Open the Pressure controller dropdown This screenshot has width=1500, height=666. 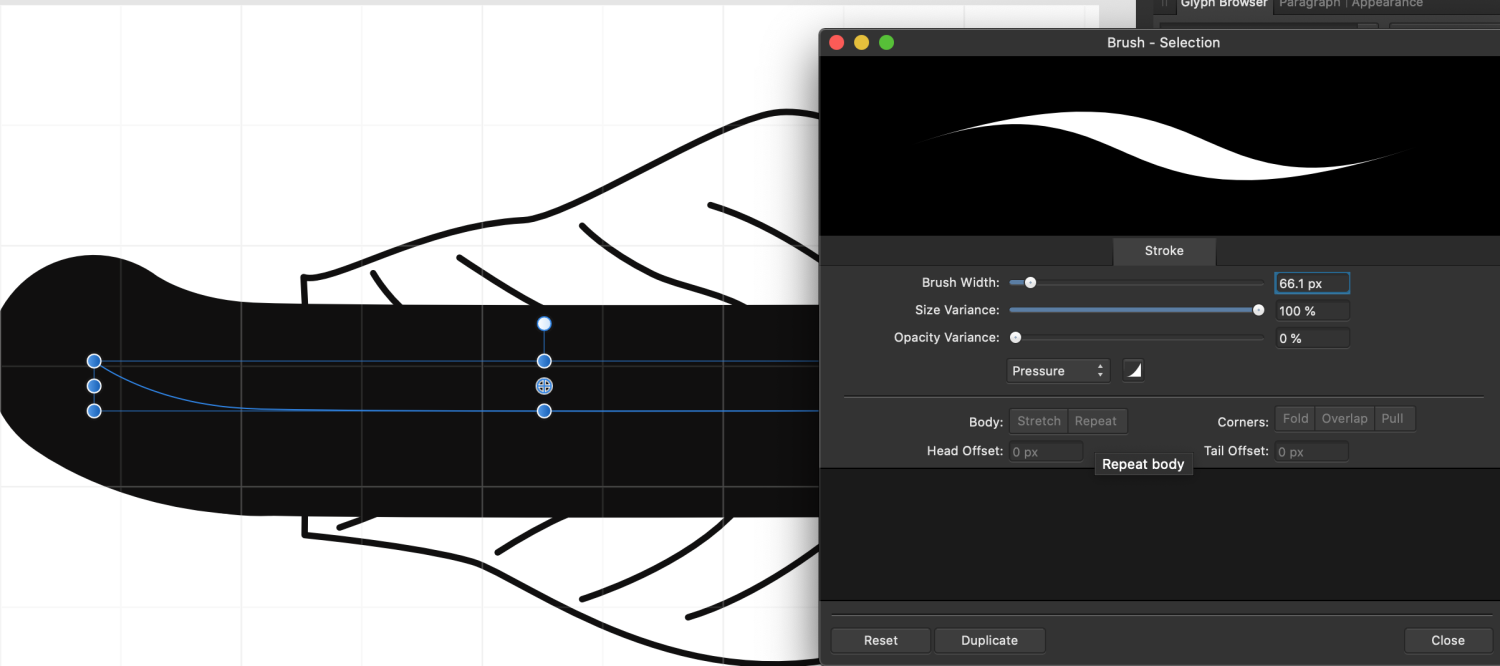coord(1057,370)
